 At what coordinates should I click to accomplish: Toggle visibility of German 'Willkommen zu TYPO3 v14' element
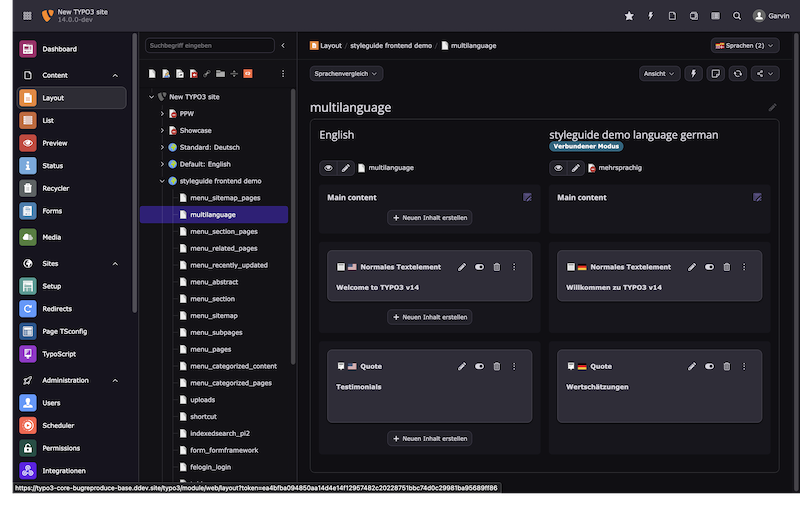point(709,267)
